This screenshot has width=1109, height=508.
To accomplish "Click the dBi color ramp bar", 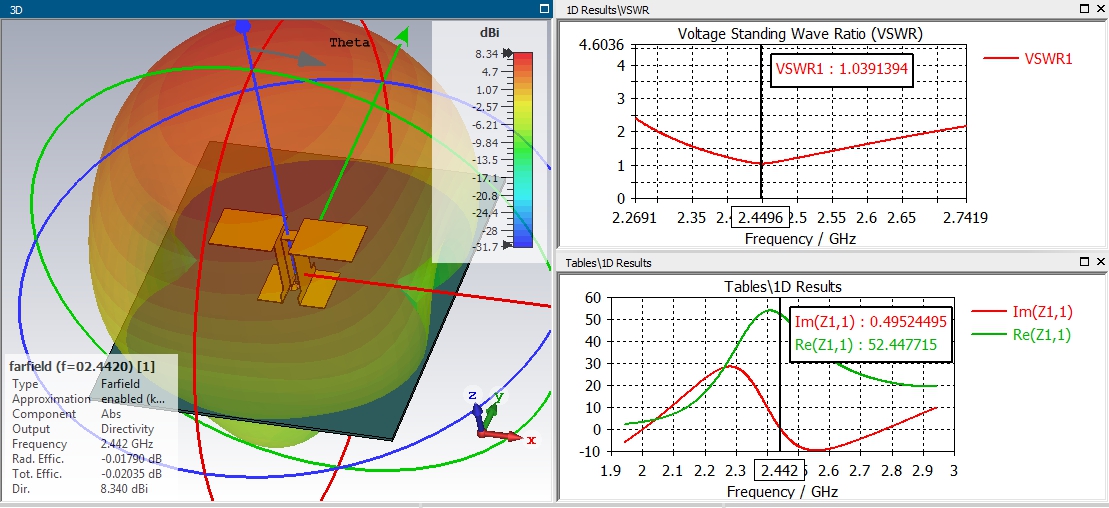I will 522,149.
